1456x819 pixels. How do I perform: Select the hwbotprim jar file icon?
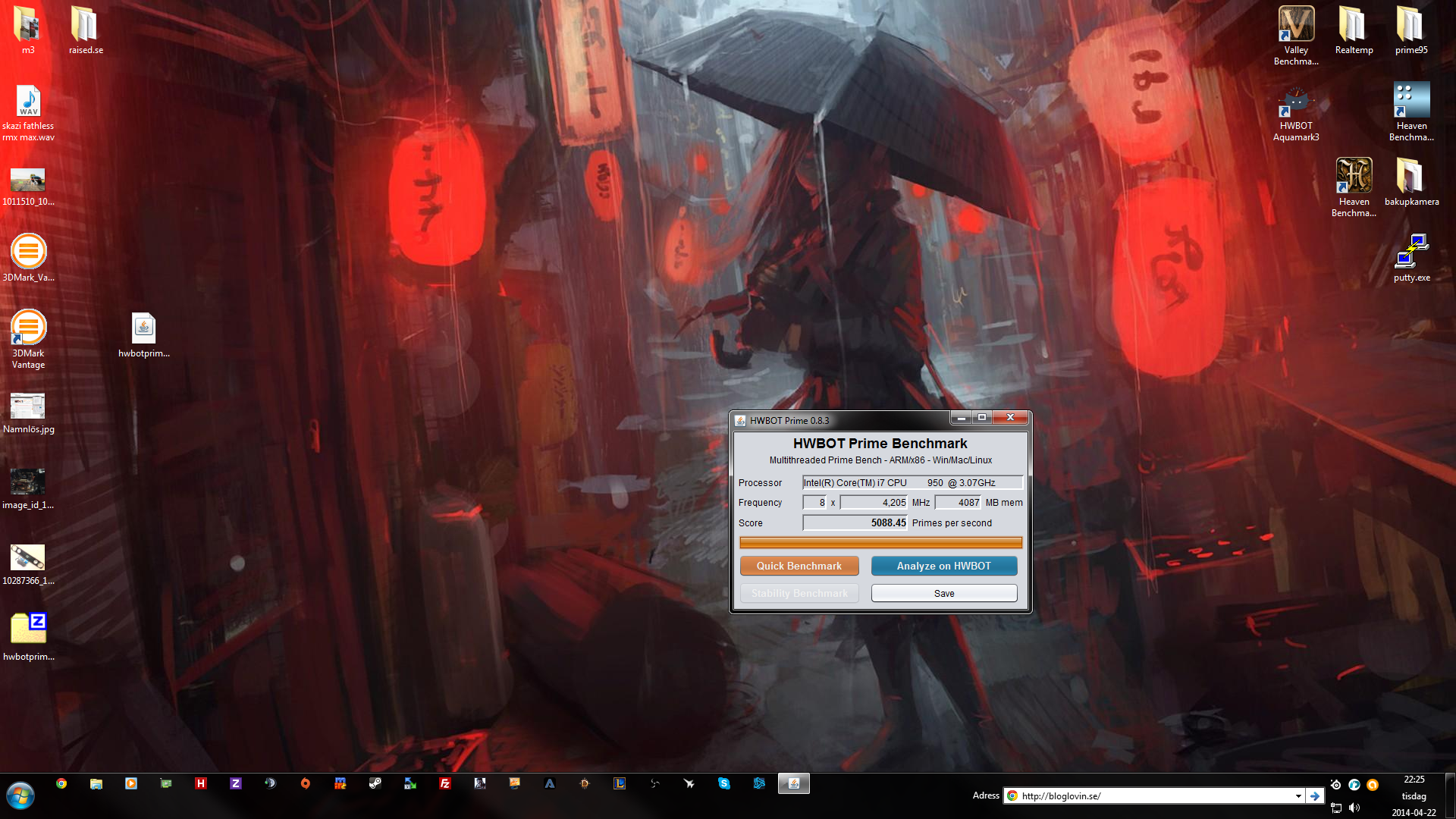(143, 334)
